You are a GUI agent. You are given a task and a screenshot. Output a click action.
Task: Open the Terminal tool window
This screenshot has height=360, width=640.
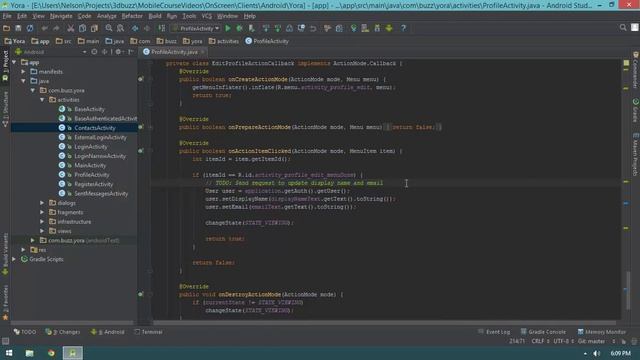point(149,332)
